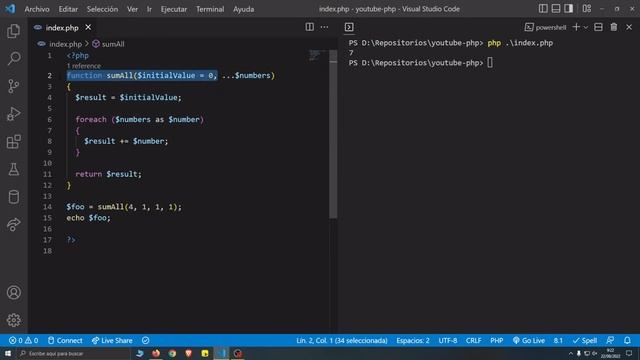
Task: Open the Ver menu
Action: coord(132,9)
